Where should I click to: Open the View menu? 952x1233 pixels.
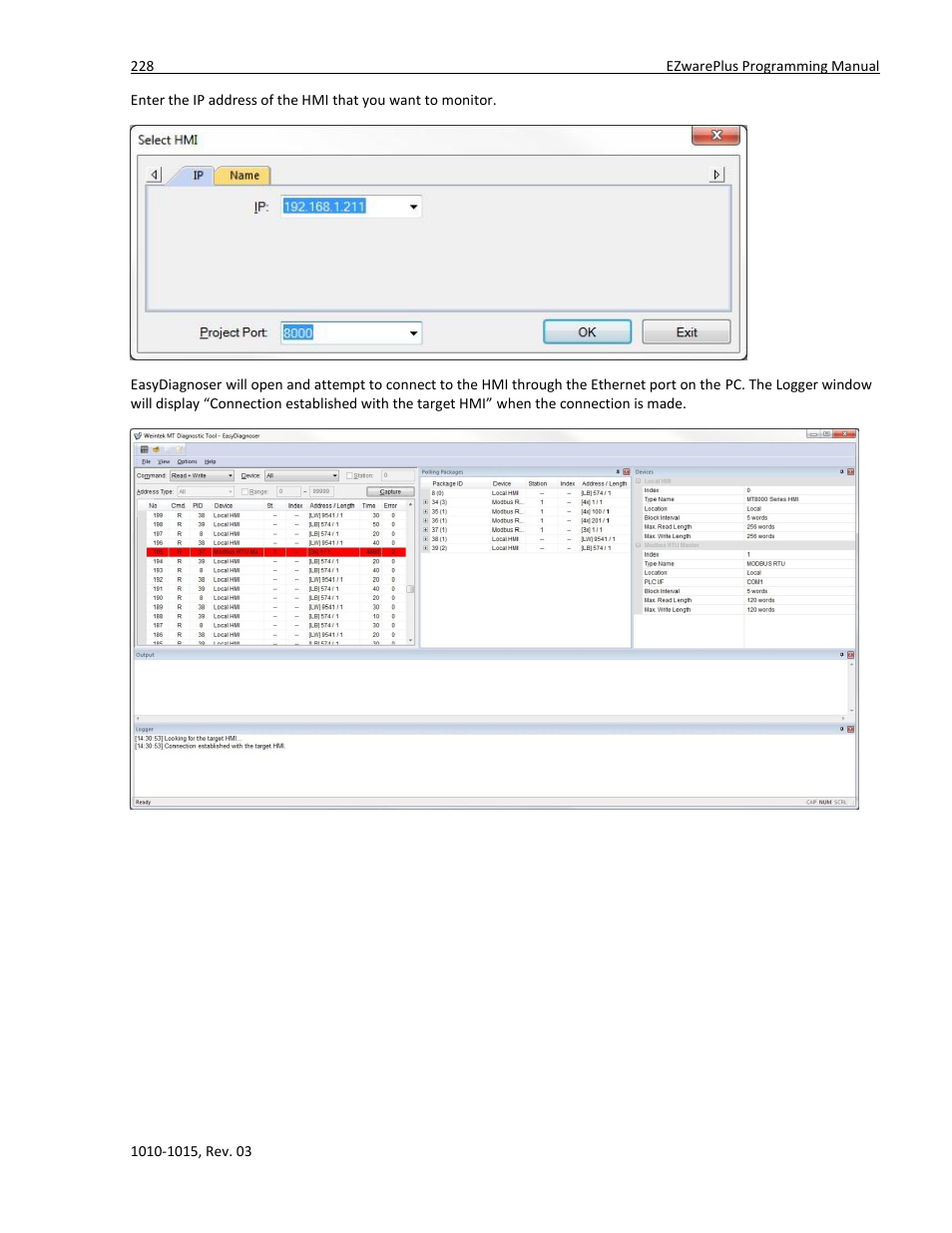pos(164,461)
